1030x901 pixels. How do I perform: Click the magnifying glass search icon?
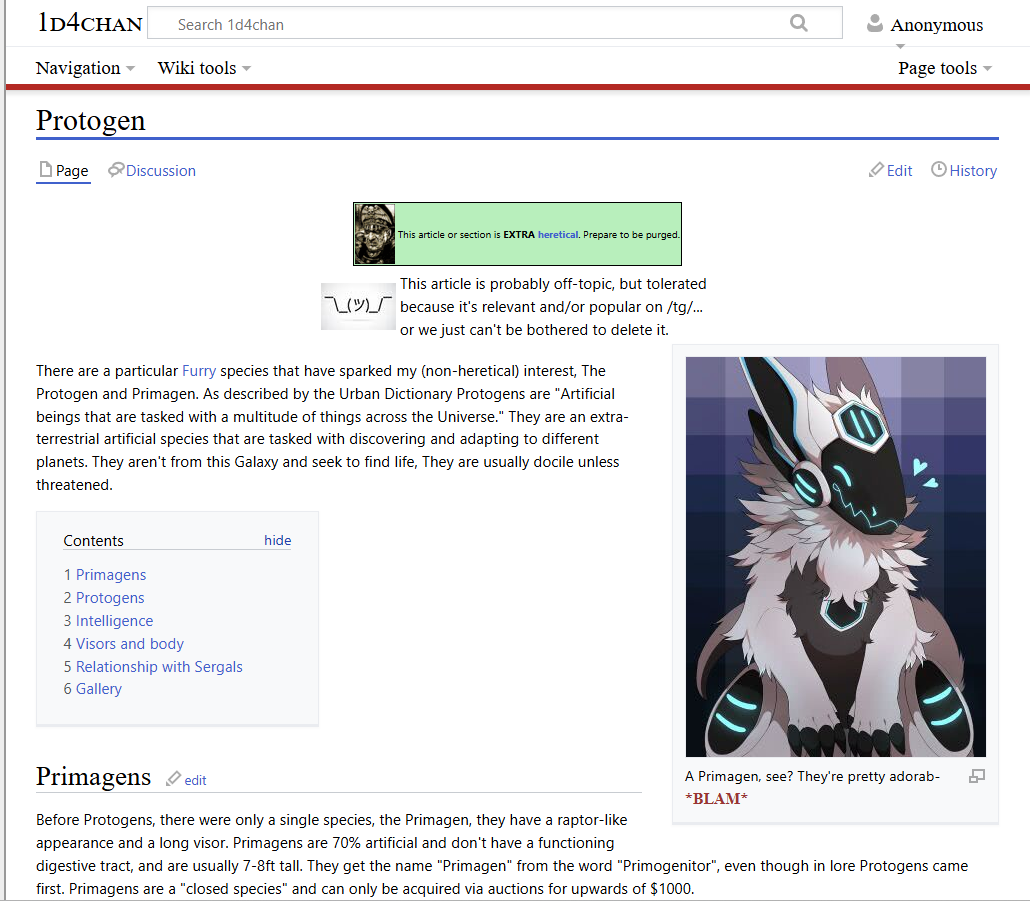coord(798,23)
